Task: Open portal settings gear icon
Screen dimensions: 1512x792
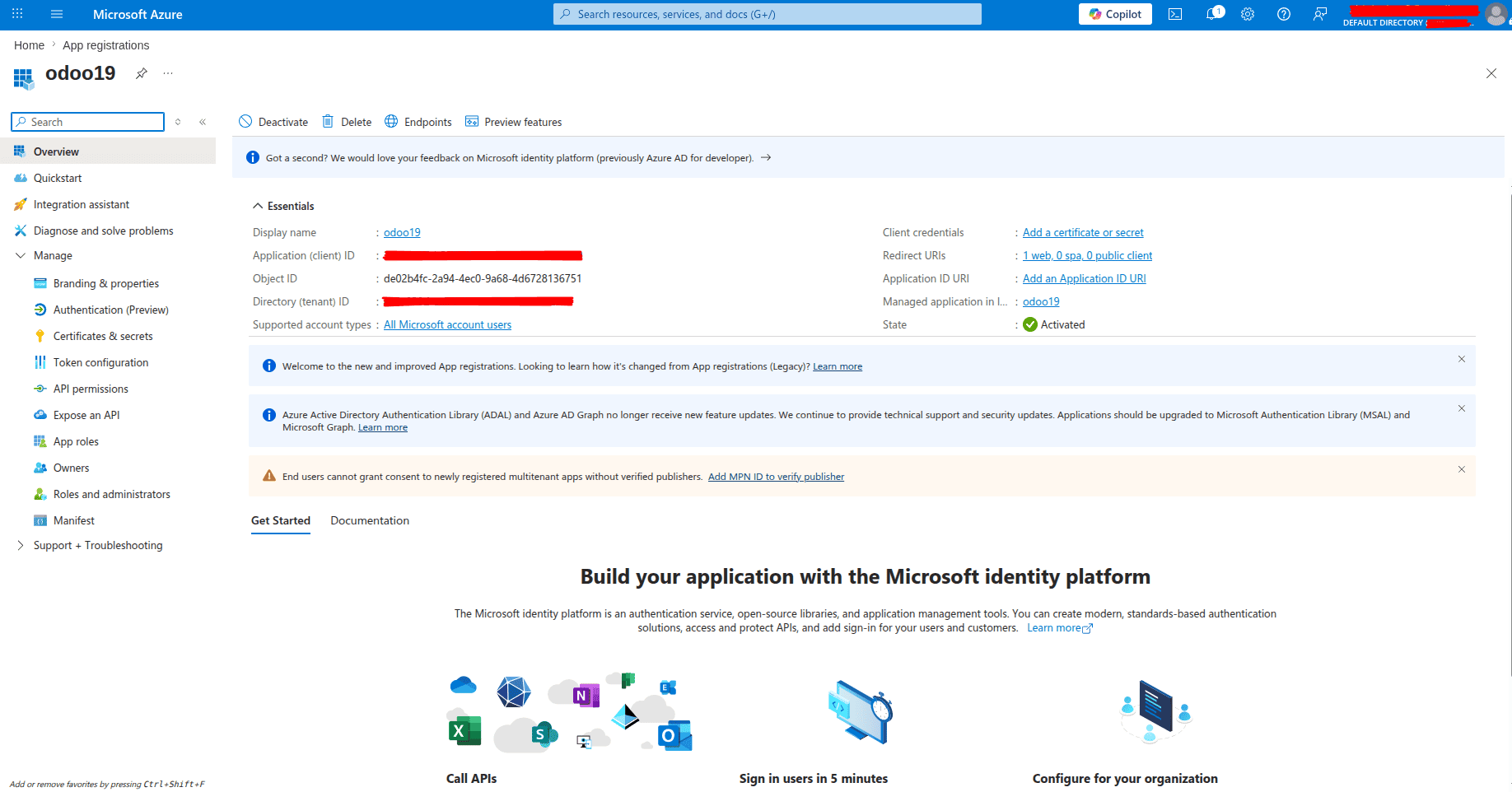Action: pyautogui.click(x=1248, y=14)
